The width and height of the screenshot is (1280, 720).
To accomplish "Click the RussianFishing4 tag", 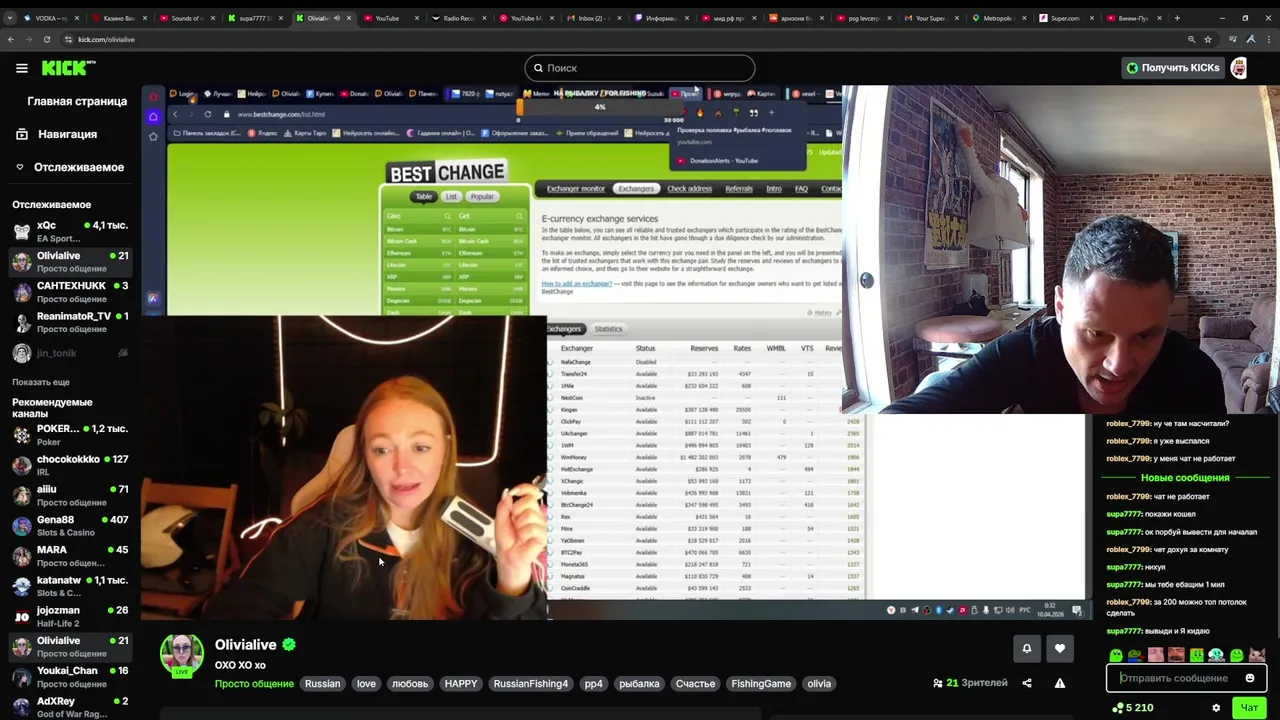I will (530, 684).
